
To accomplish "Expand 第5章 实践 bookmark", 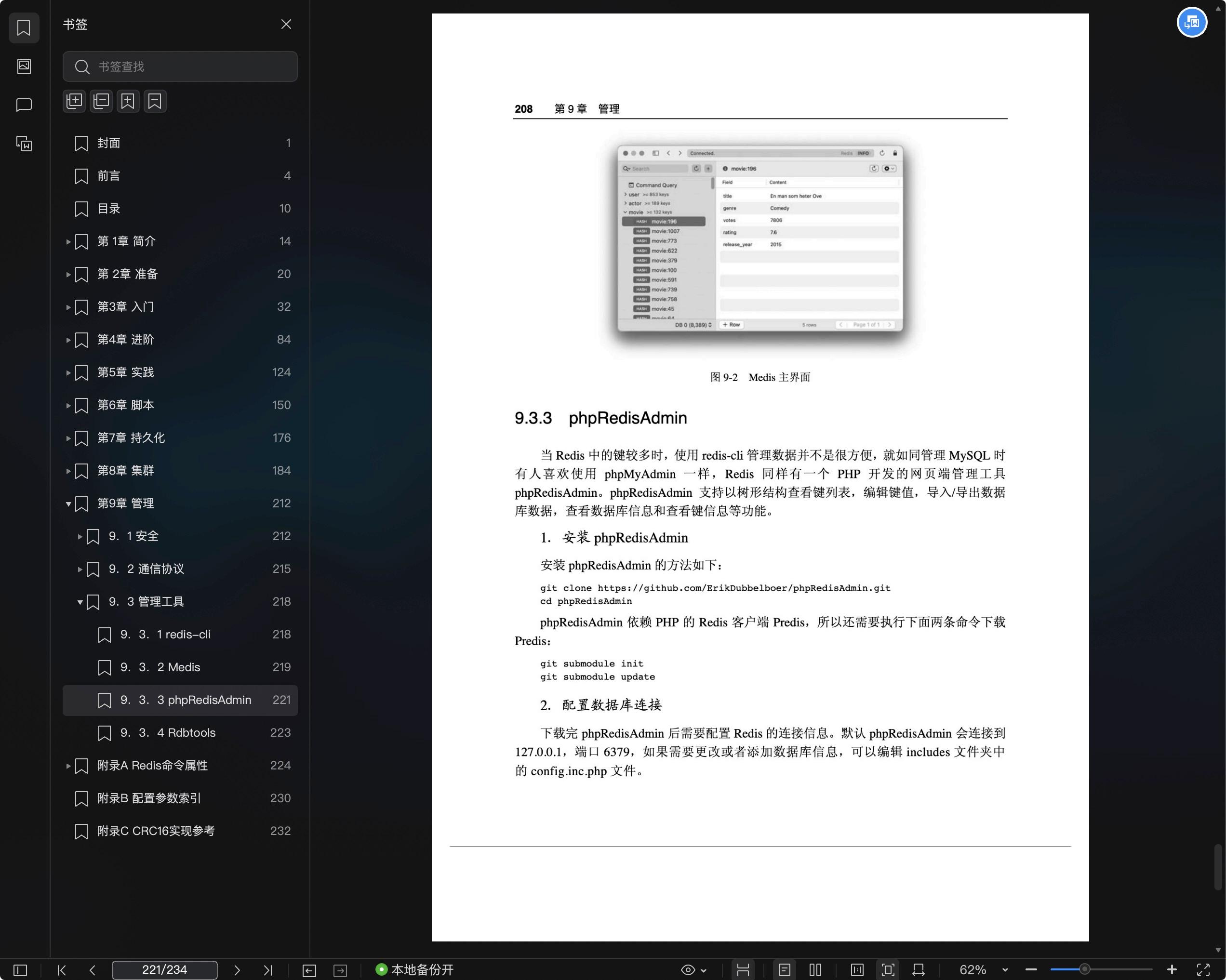I will [x=68, y=373].
